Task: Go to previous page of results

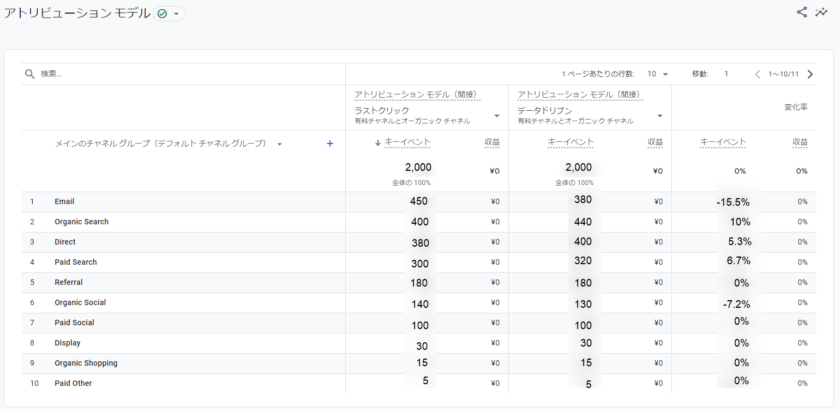Action: pos(757,74)
